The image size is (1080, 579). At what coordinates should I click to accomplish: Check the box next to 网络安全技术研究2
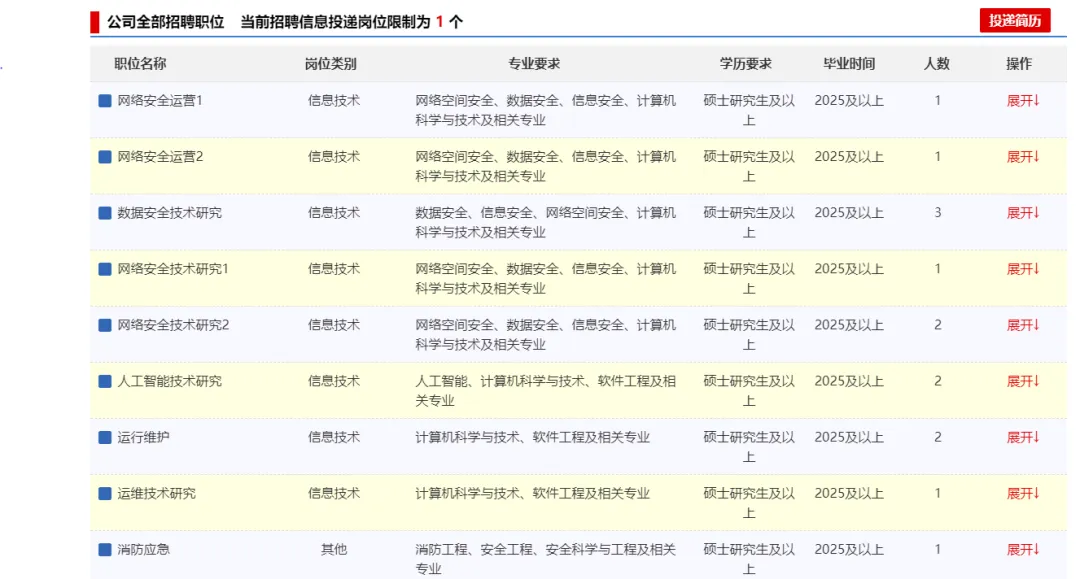coord(105,325)
